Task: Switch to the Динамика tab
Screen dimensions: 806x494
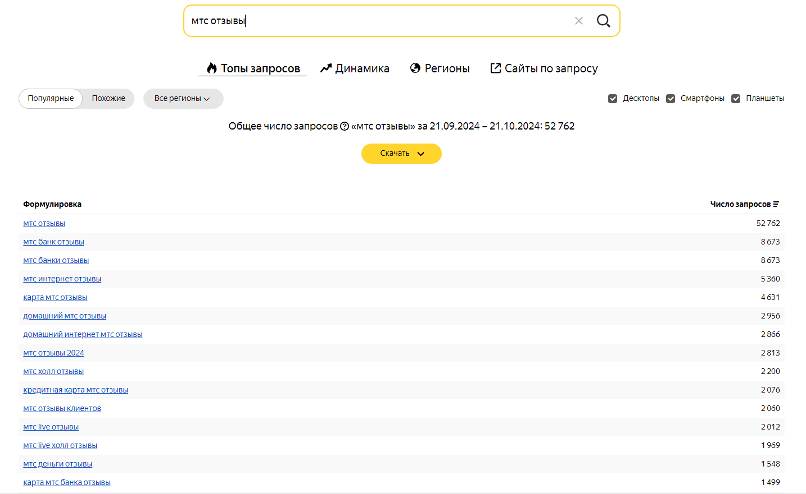Action: 355,68
